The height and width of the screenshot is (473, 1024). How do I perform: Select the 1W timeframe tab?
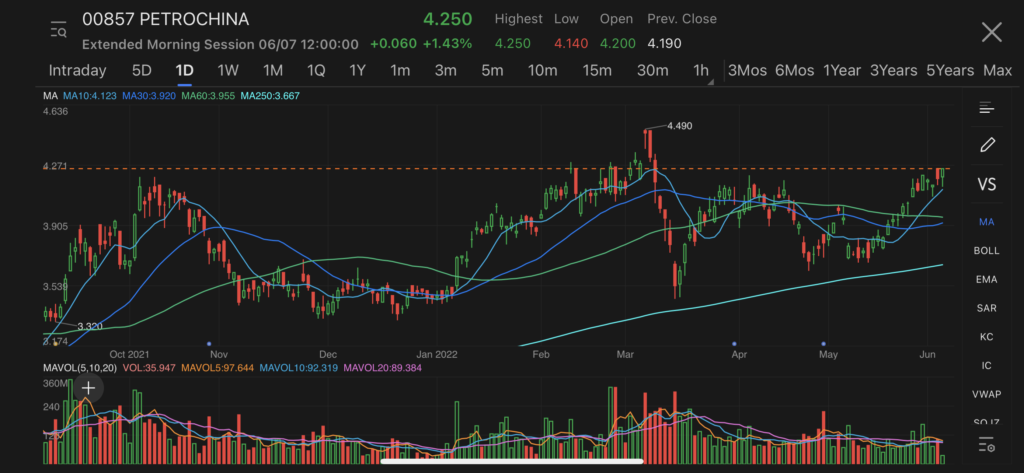click(228, 71)
